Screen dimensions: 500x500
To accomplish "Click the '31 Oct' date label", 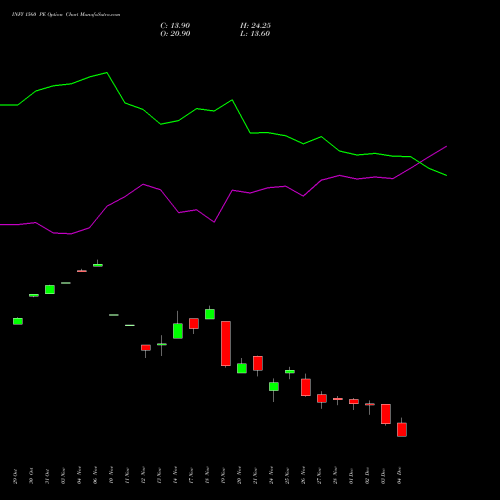I will 47,476.
